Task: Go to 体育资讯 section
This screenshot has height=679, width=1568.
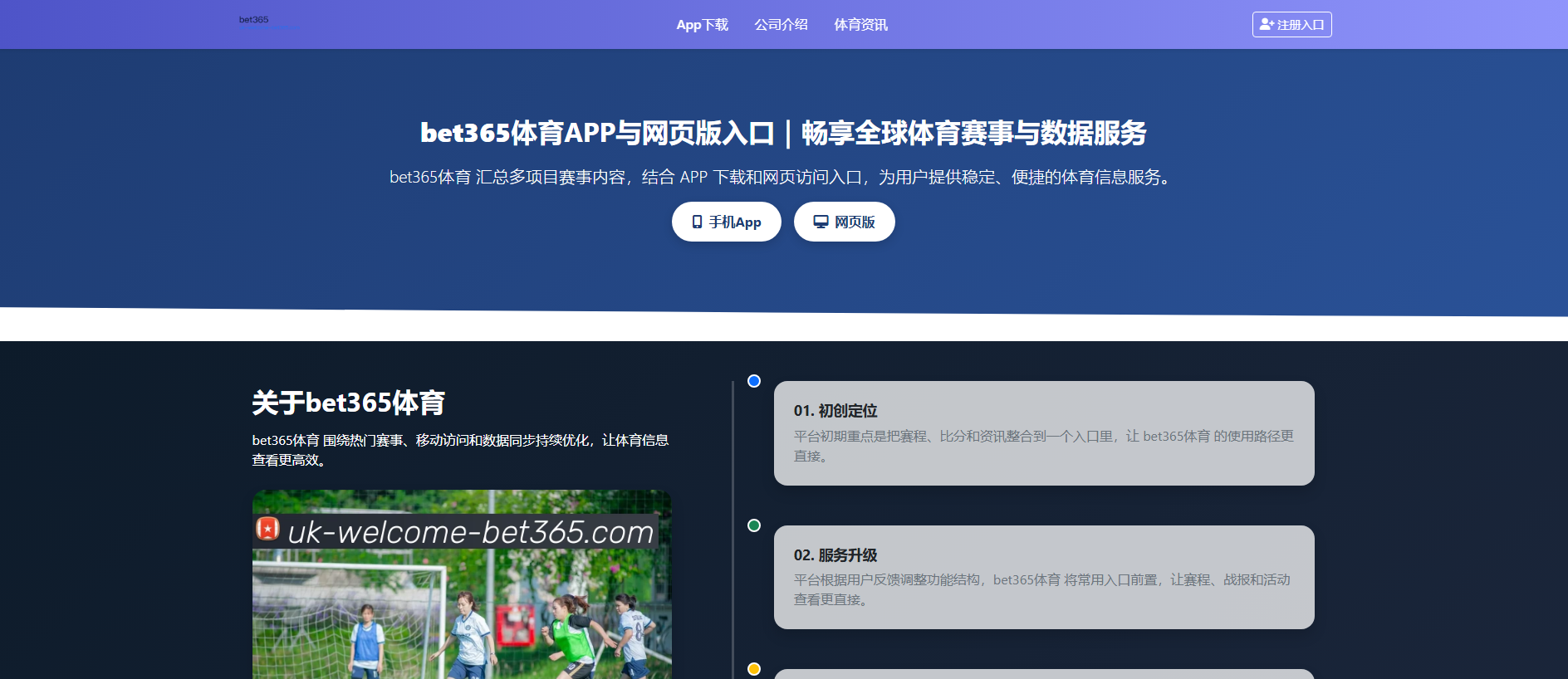Action: 860,25
